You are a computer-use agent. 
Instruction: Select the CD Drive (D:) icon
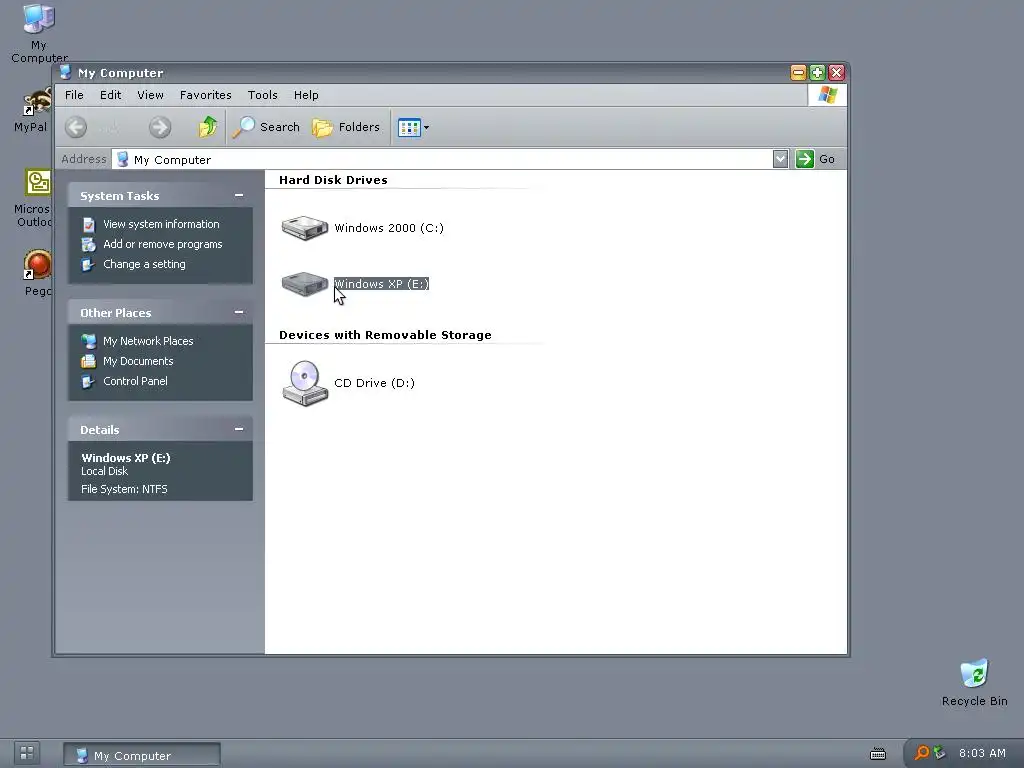(x=305, y=383)
